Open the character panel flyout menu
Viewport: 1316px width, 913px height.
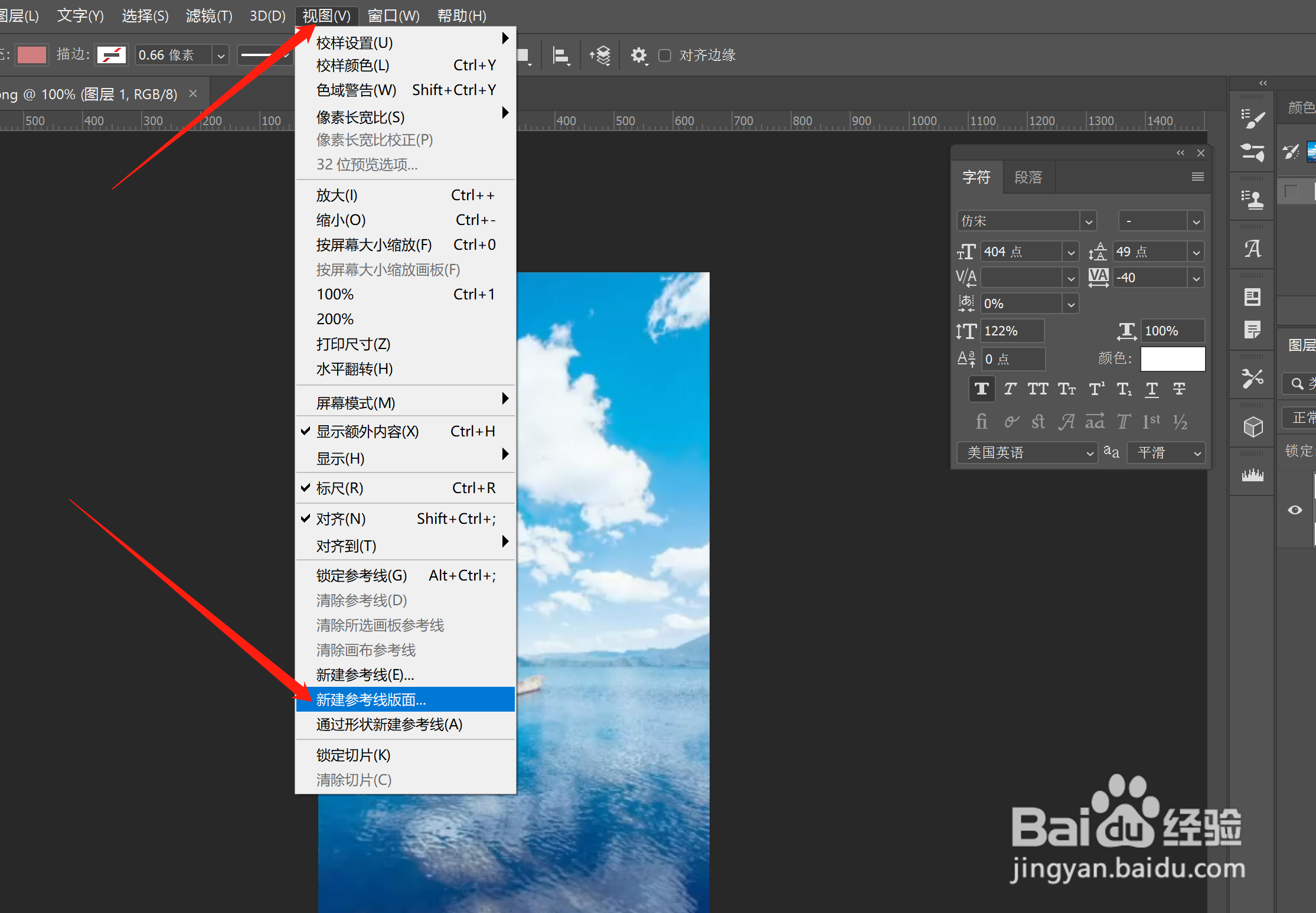(1198, 177)
